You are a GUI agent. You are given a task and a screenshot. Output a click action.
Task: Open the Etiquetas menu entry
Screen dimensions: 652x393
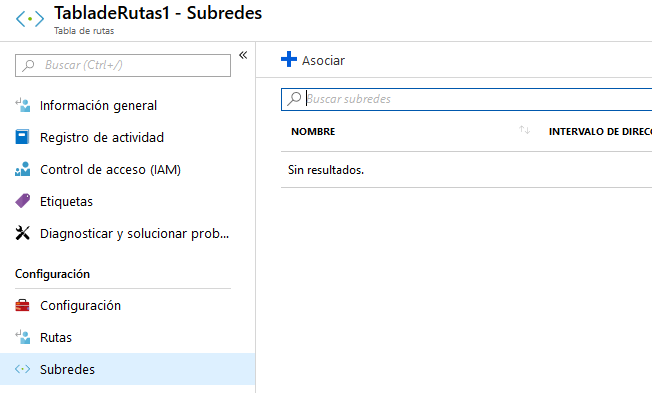(66, 202)
